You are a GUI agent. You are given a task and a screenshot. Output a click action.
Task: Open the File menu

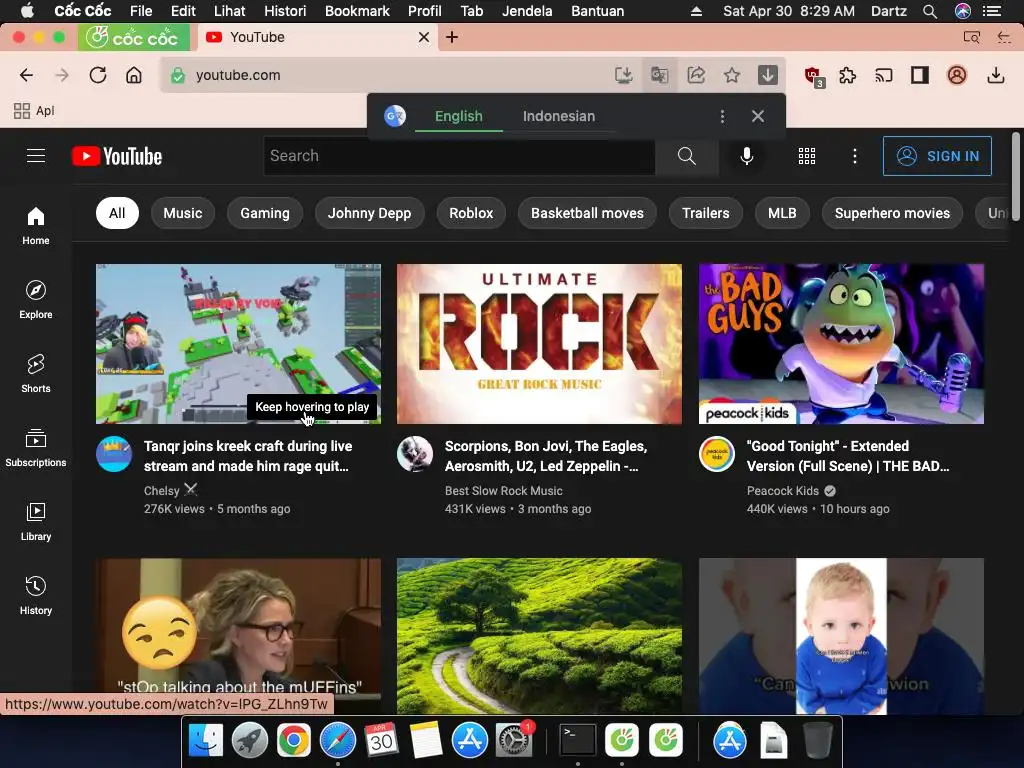point(141,11)
